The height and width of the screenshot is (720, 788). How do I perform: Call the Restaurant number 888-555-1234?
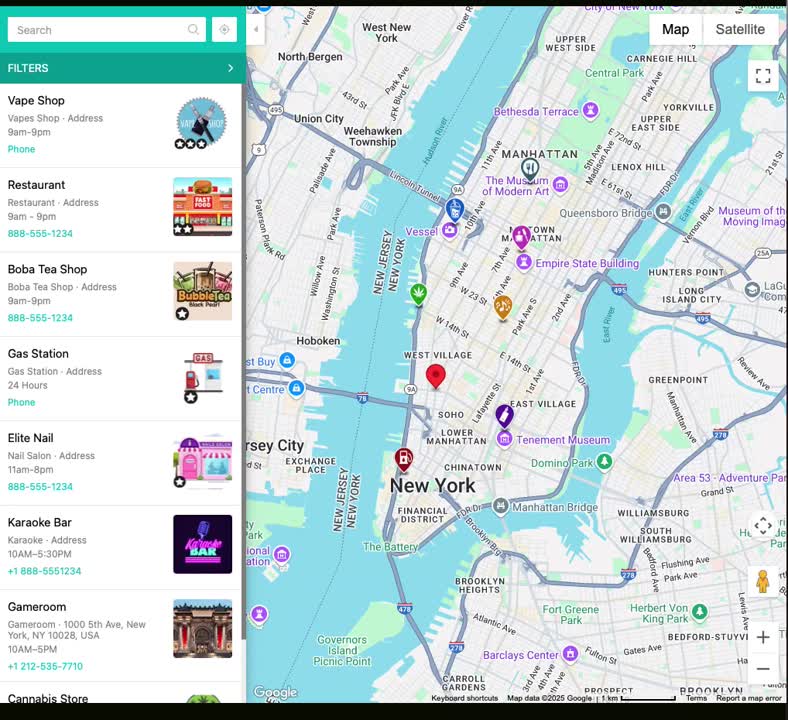40,233
